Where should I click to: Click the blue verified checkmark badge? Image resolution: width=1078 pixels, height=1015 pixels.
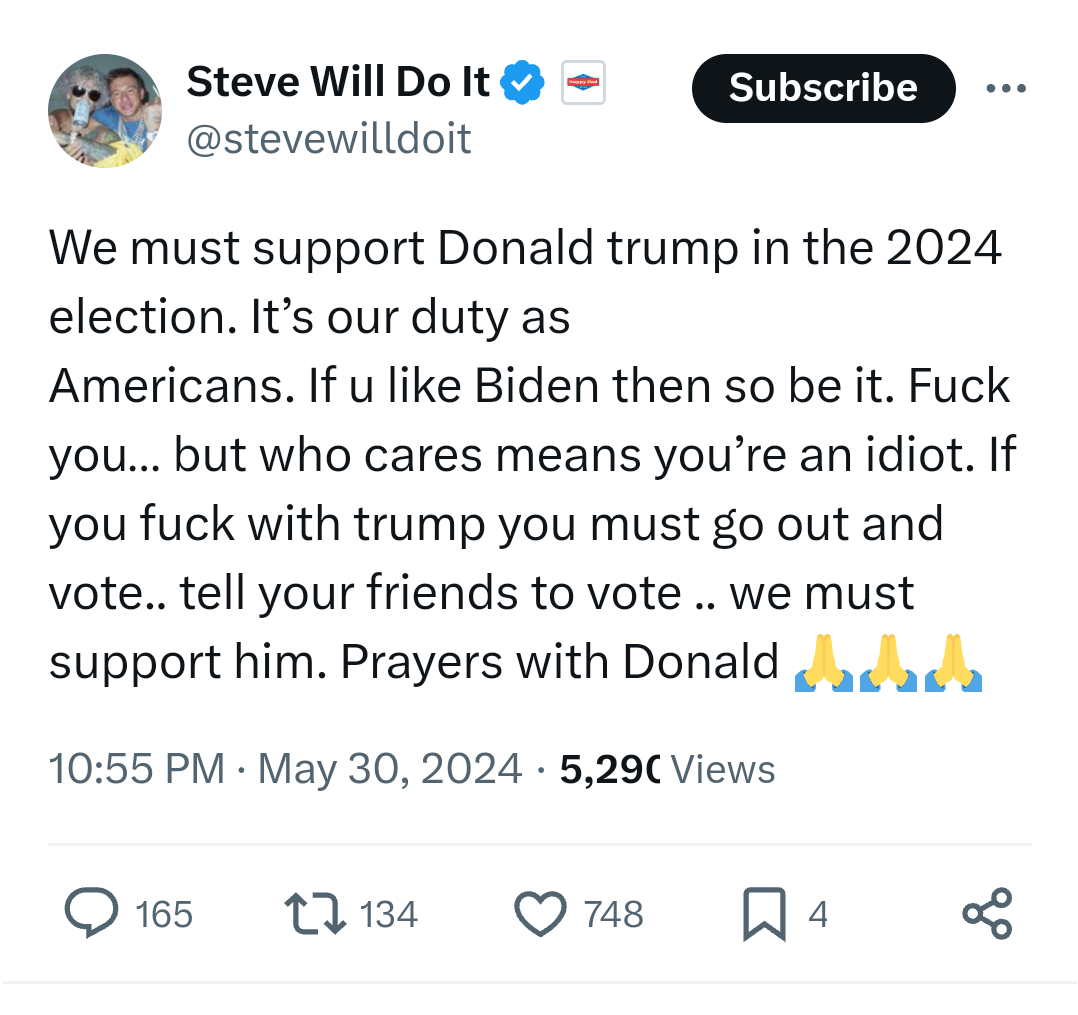point(522,84)
